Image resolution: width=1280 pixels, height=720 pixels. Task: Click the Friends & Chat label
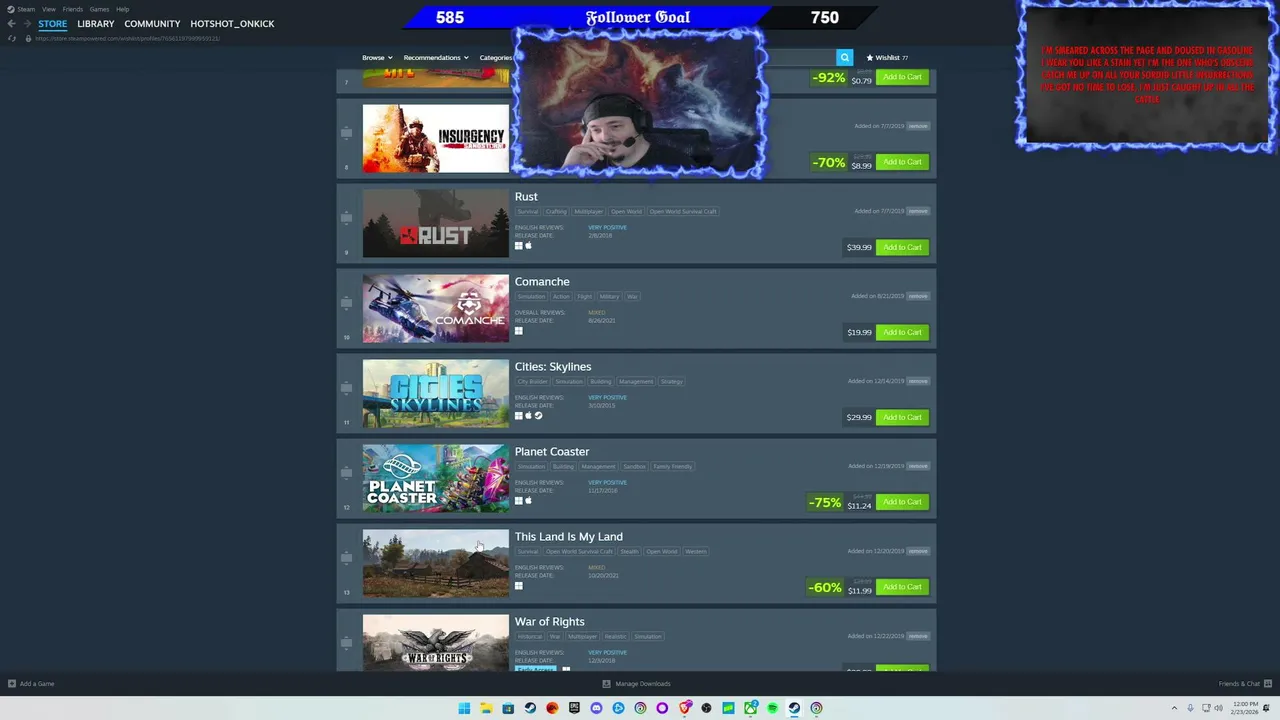coord(1239,684)
